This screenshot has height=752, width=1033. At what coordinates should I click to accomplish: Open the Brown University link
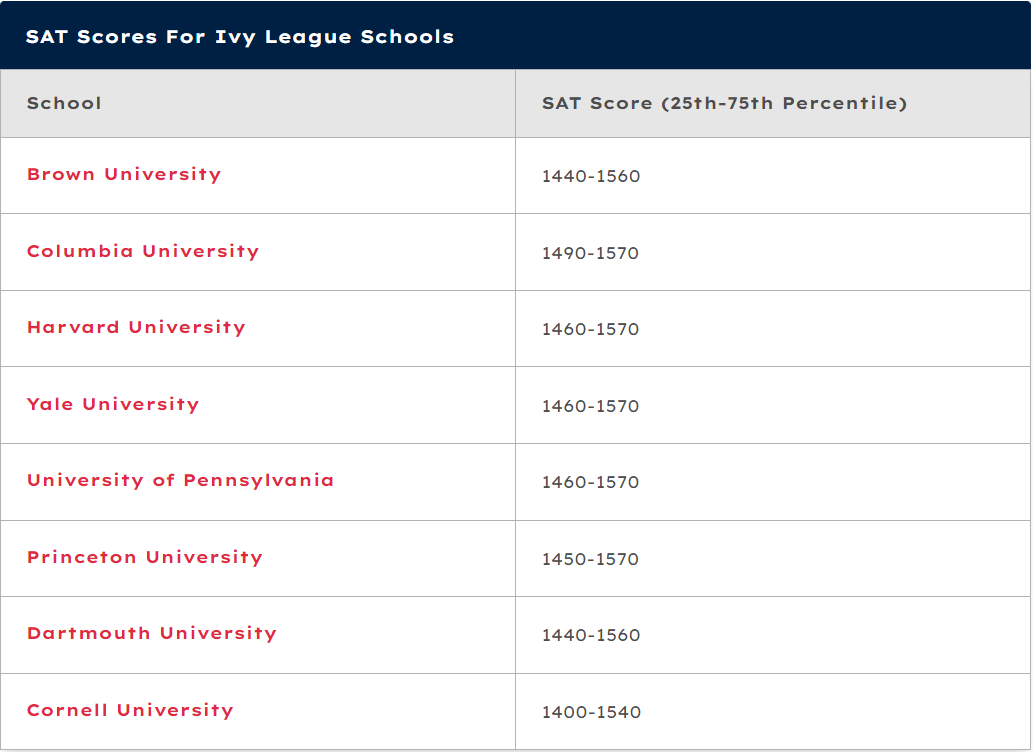point(124,174)
